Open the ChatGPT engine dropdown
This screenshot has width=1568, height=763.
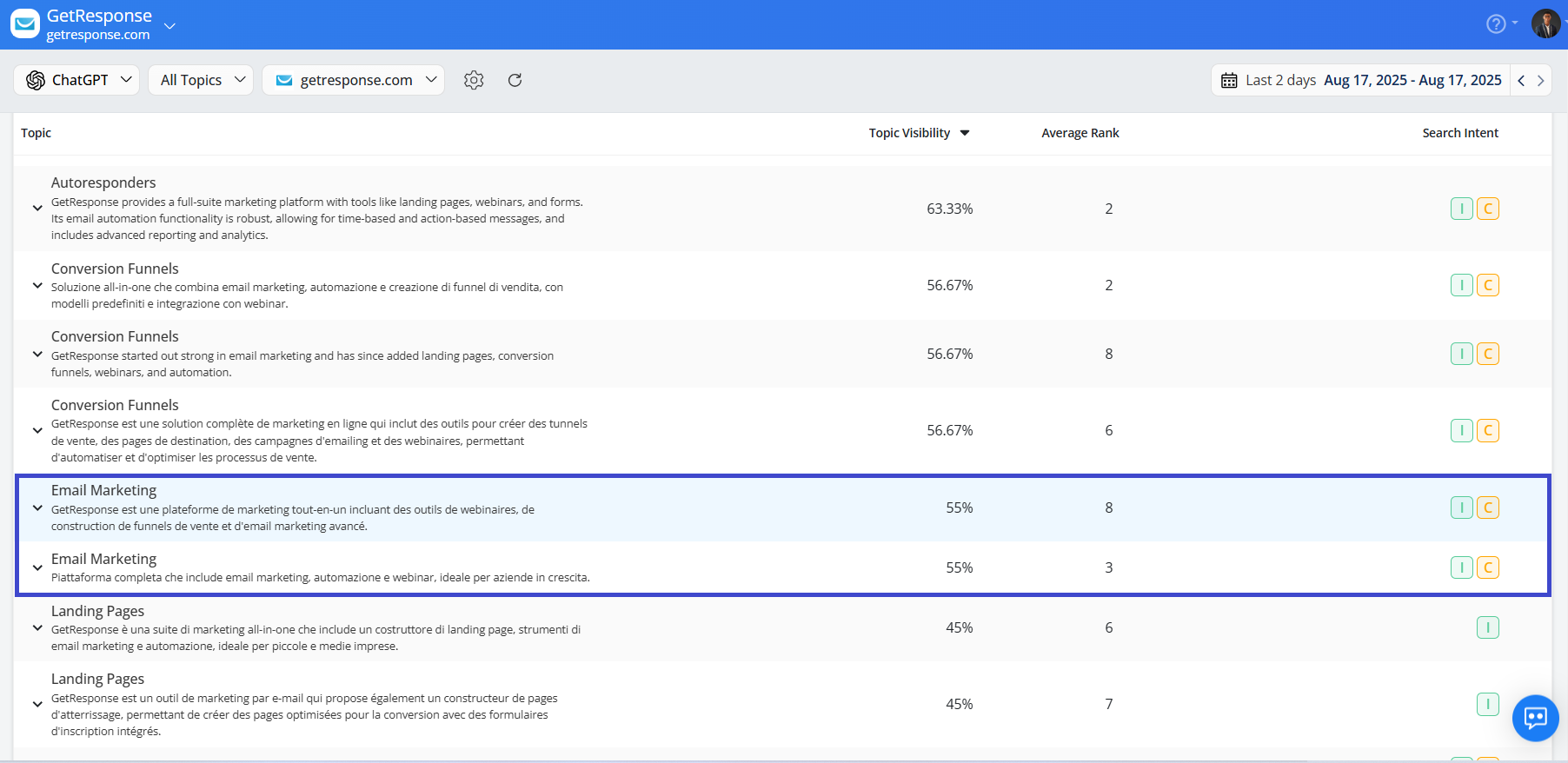pyautogui.click(x=77, y=80)
